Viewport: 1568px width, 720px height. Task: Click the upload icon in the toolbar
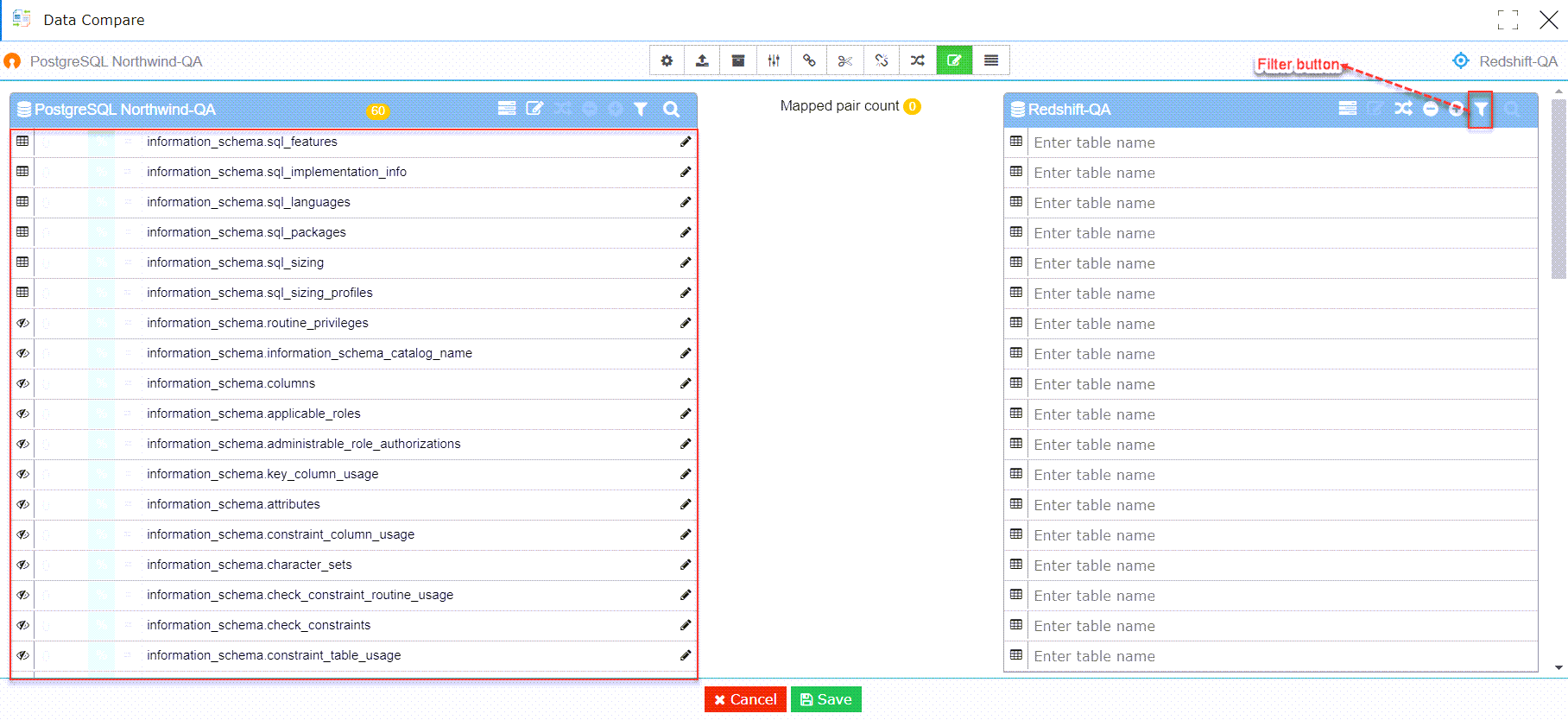702,60
